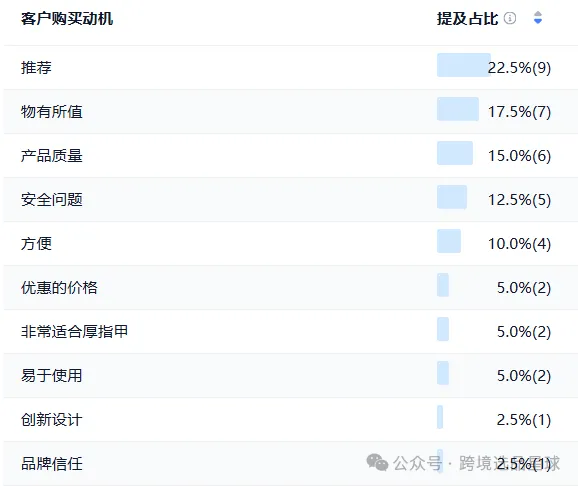The height and width of the screenshot is (486, 578).
Task: Open the 安全问题 motivation entry
Action: pos(52,199)
